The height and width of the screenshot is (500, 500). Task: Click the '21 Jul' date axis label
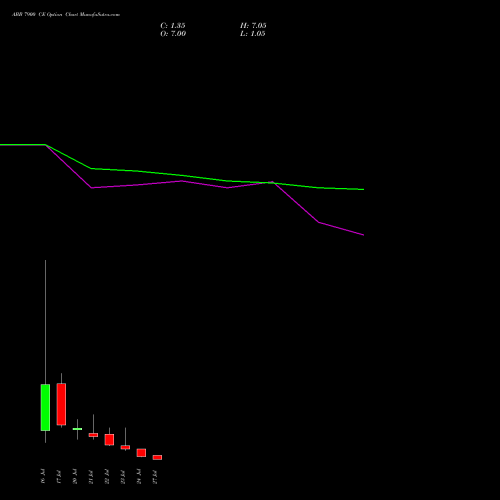(x=91, y=476)
